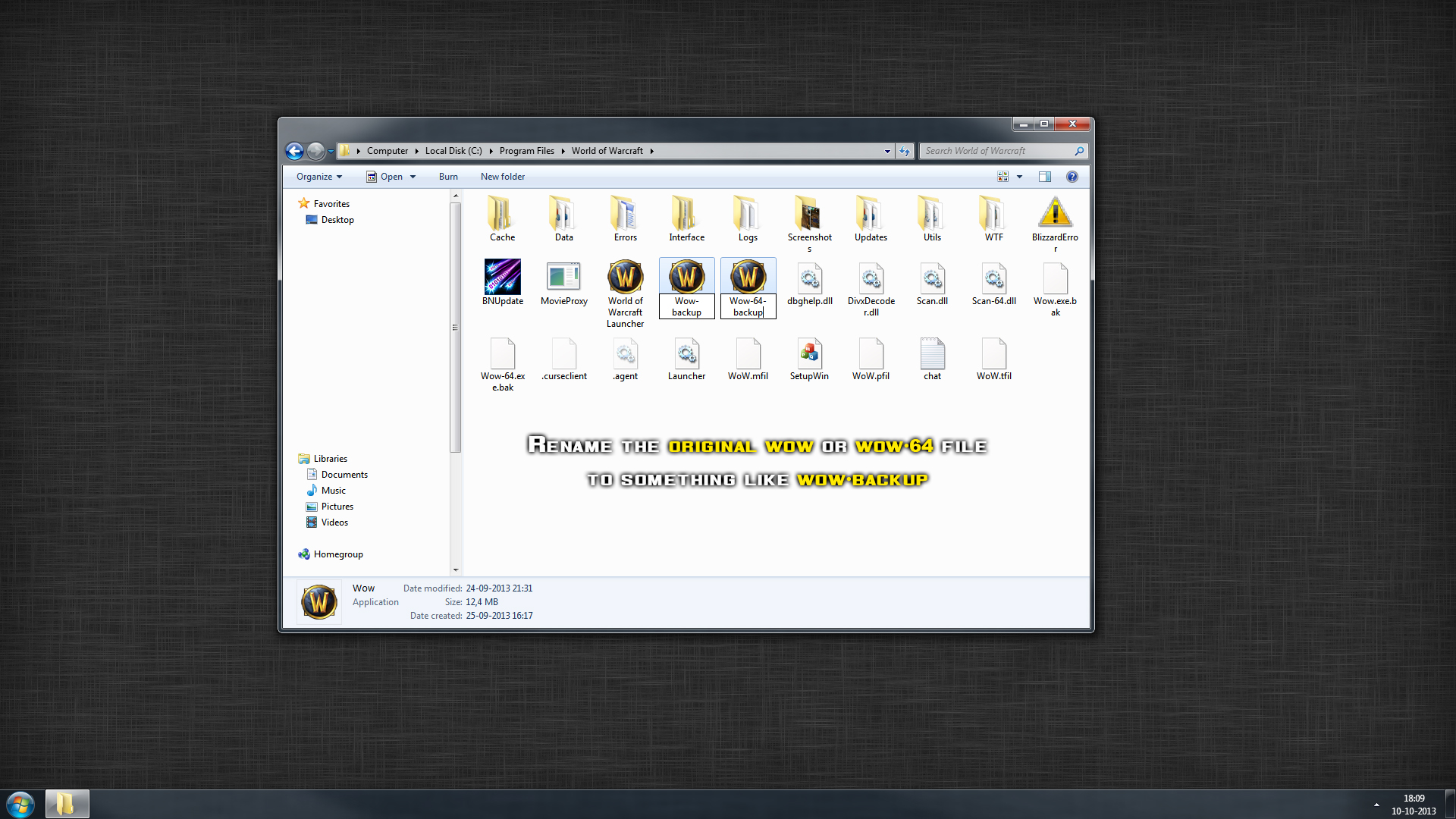Go to Computer in the address bar
Viewport: 1456px width, 819px height.
point(388,151)
